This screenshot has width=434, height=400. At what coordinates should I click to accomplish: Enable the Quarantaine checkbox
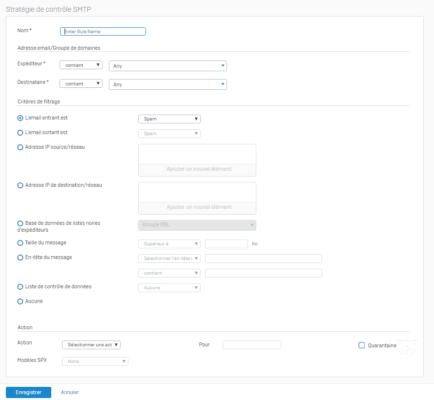click(x=362, y=345)
